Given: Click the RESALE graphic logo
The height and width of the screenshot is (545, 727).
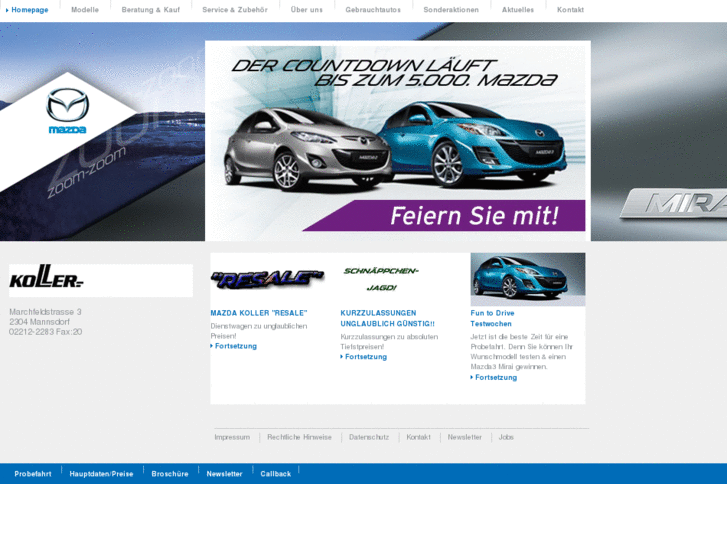Looking at the screenshot, I should coord(268,279).
